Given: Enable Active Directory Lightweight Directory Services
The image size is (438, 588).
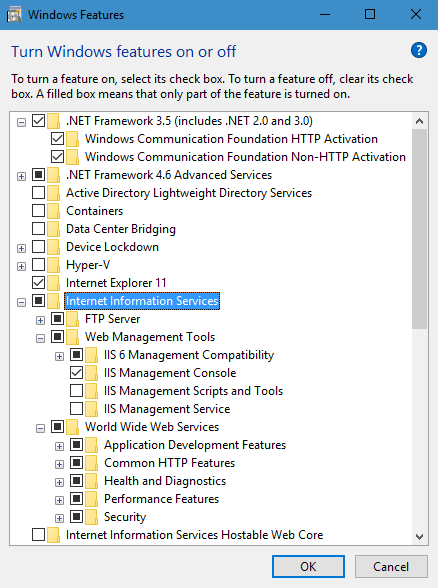Looking at the screenshot, I should (x=38, y=193).
